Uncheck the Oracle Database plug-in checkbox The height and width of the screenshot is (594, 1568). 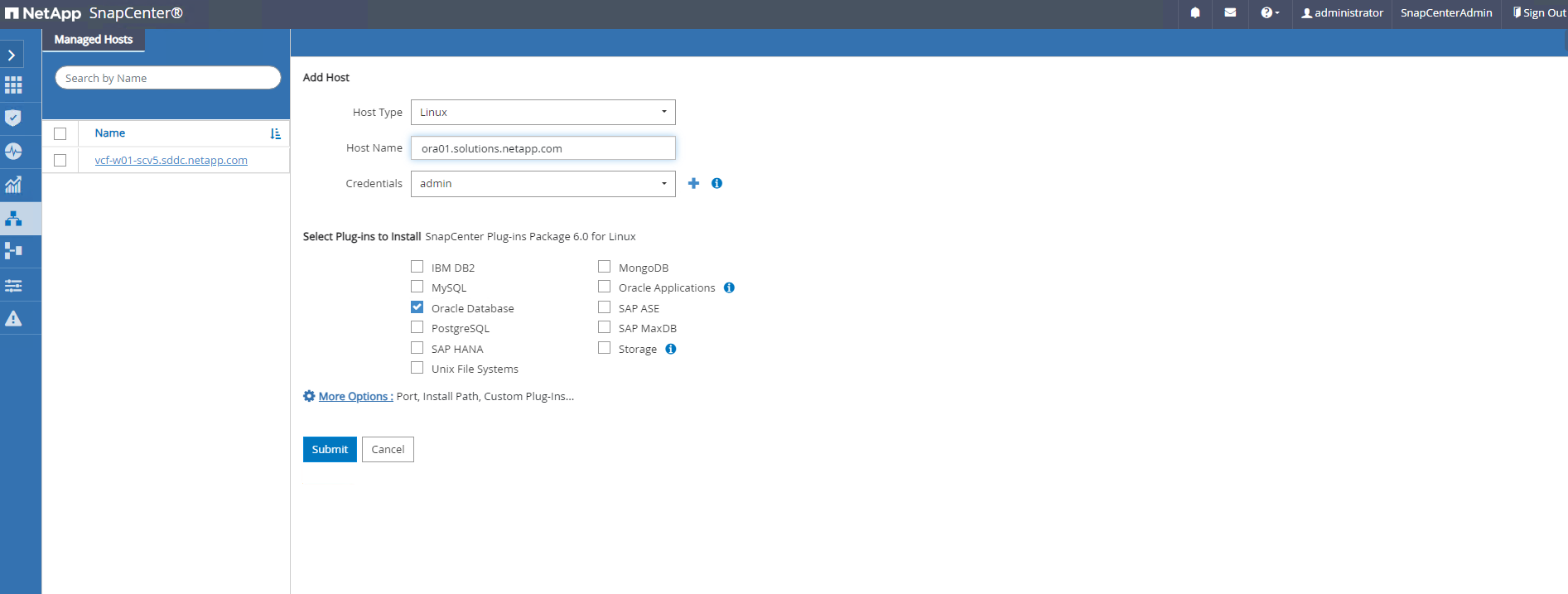(x=417, y=307)
